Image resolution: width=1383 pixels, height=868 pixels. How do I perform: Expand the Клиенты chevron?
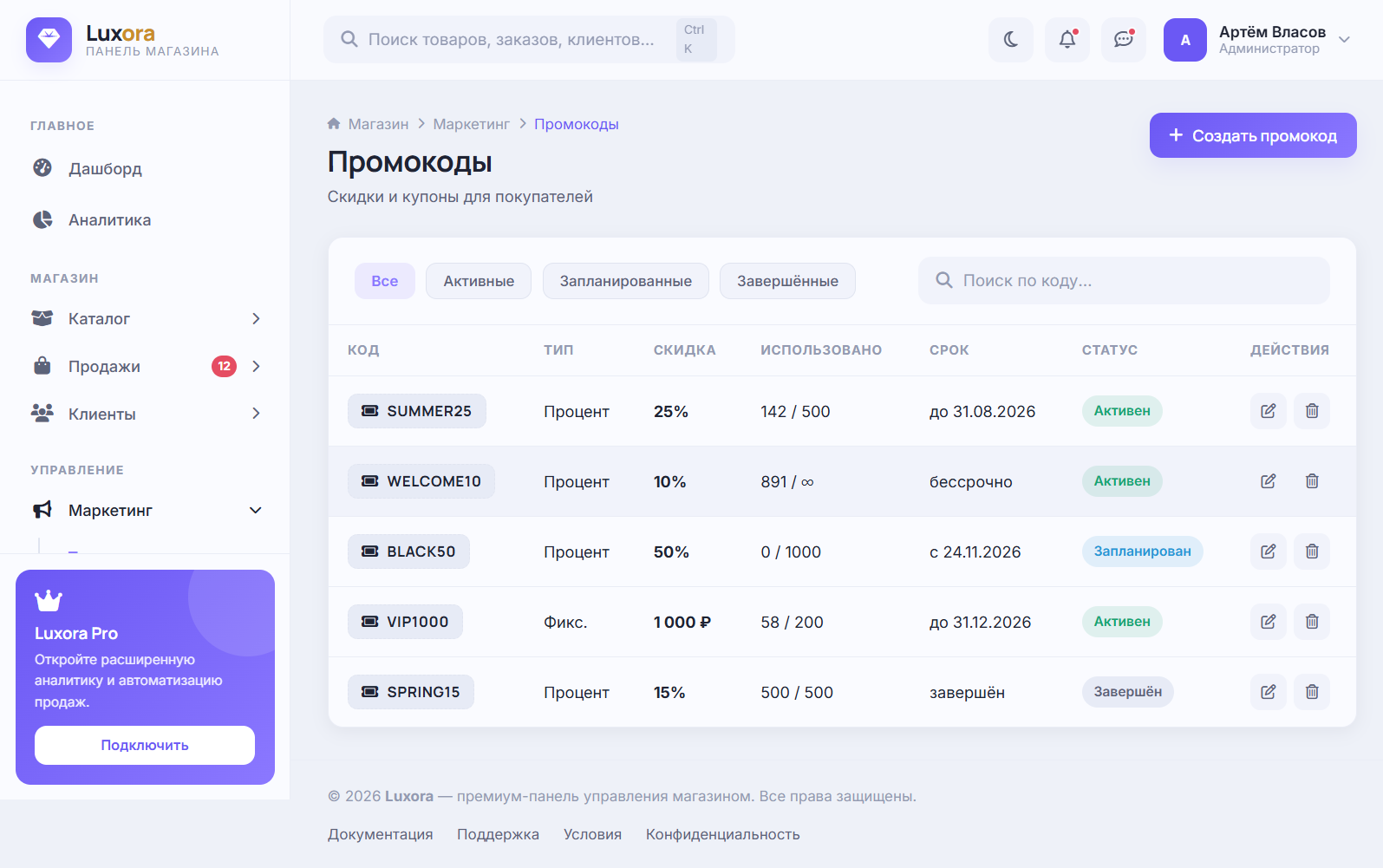256,414
